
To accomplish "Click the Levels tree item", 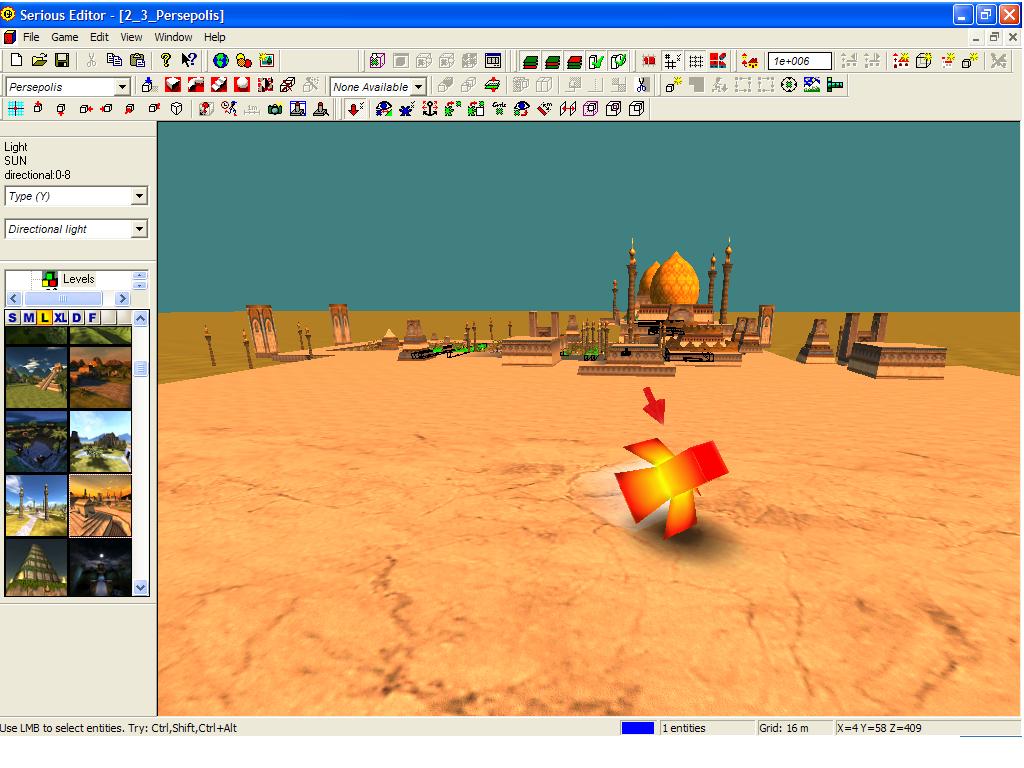I will 78,280.
